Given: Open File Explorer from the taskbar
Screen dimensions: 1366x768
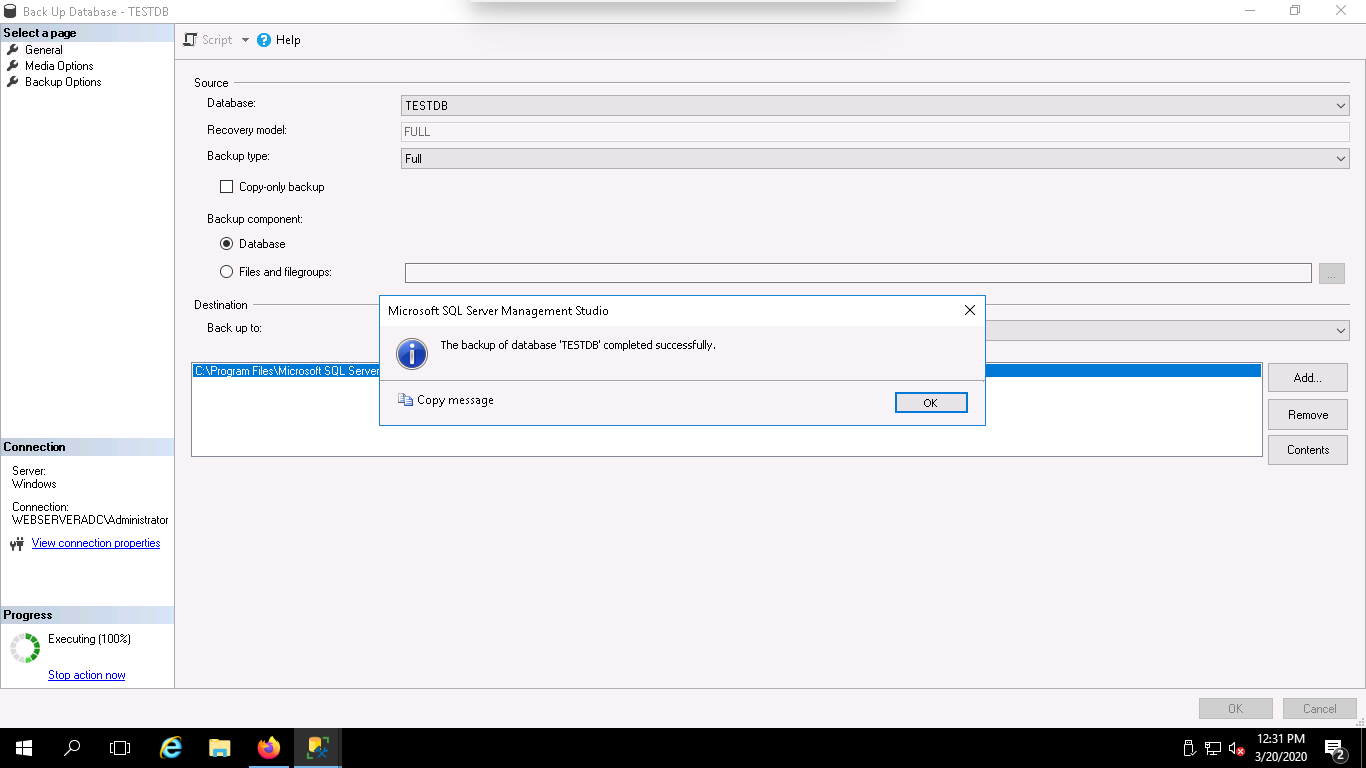Looking at the screenshot, I should point(220,748).
